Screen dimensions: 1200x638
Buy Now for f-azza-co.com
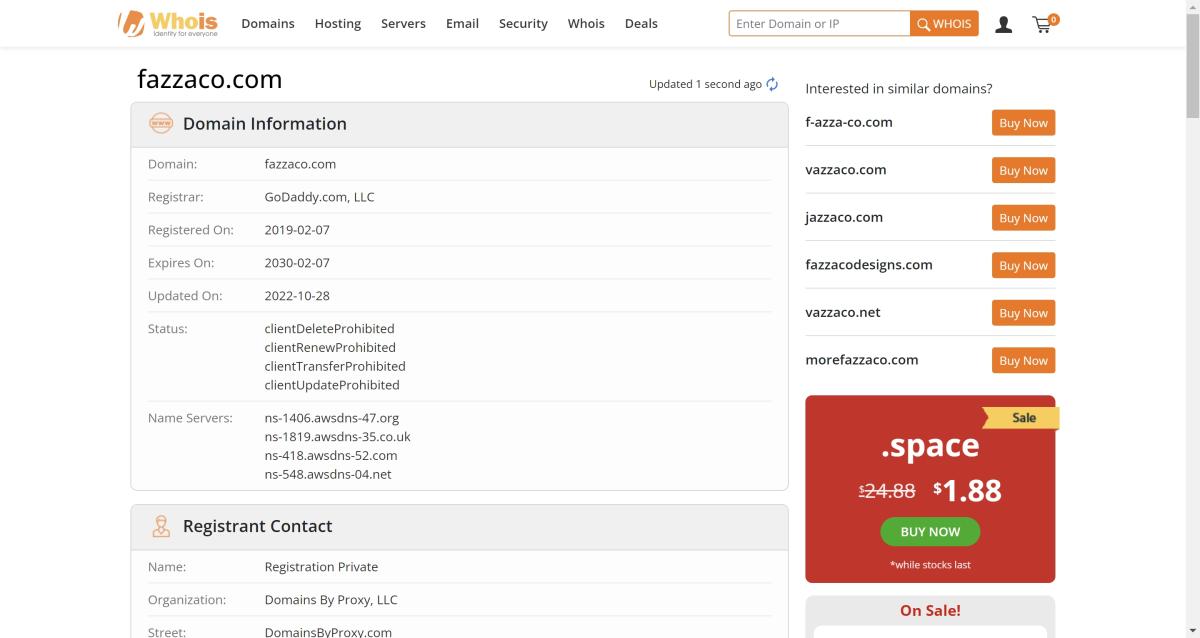(1023, 123)
